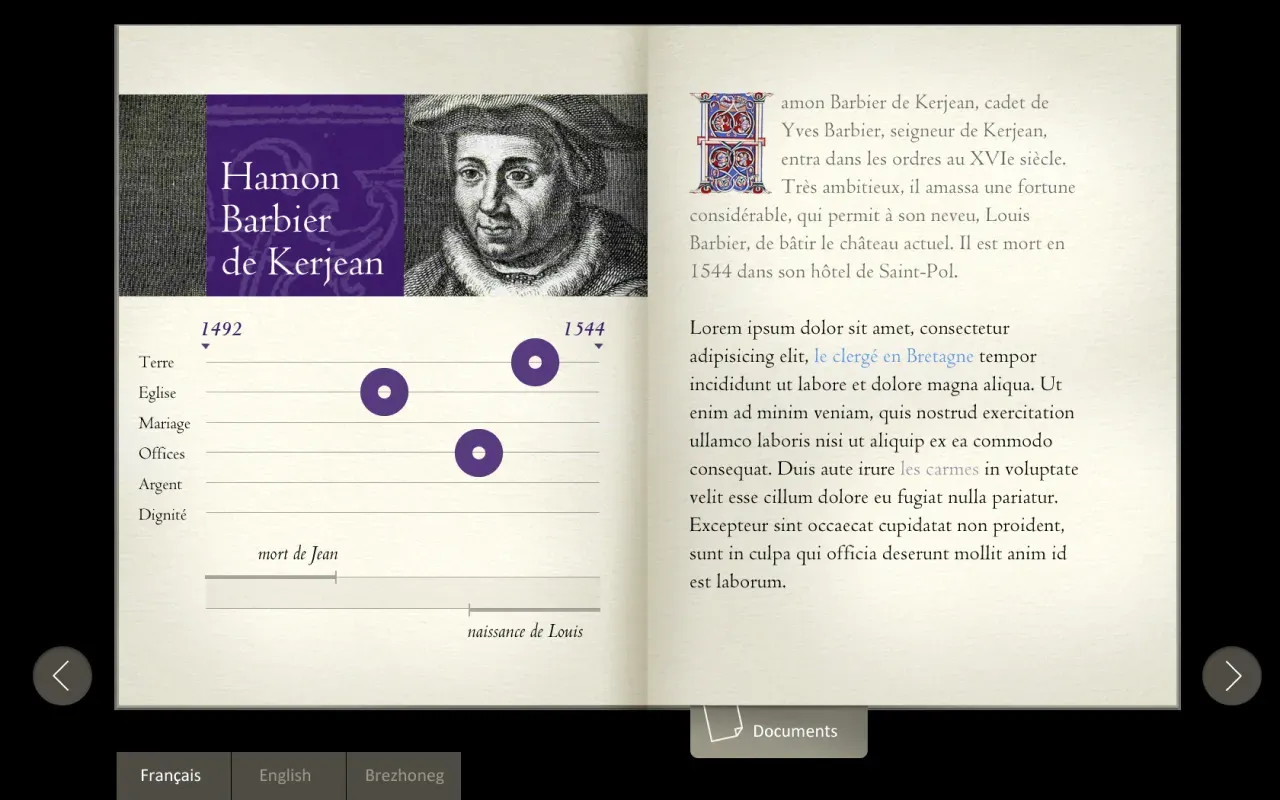The height and width of the screenshot is (800, 1280).
Task: Click the Documents page icon
Action: tap(722, 723)
